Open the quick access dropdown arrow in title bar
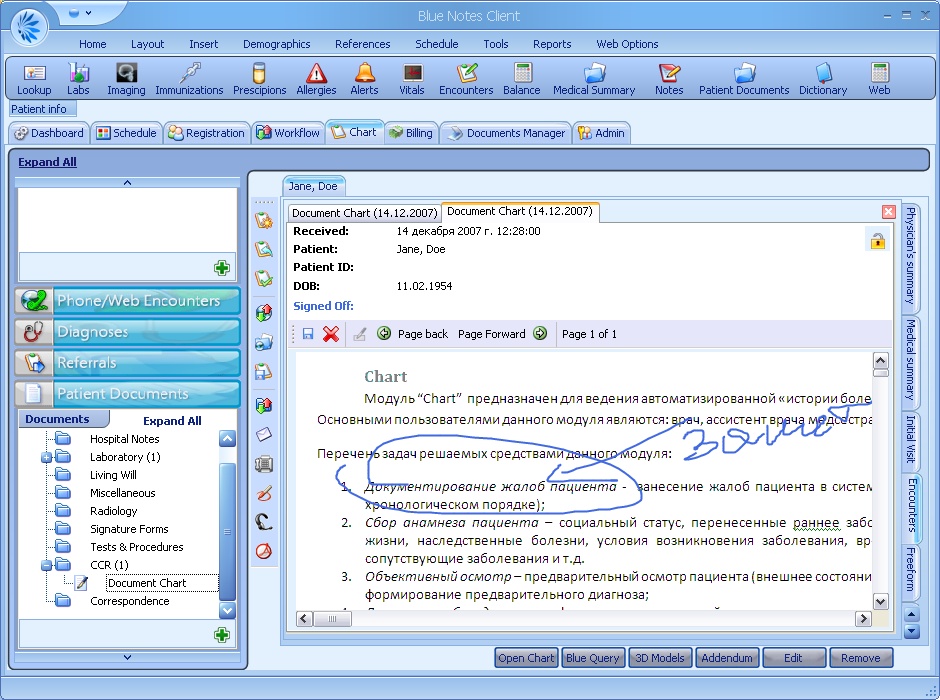Viewport: 940px width, 700px height. point(88,13)
